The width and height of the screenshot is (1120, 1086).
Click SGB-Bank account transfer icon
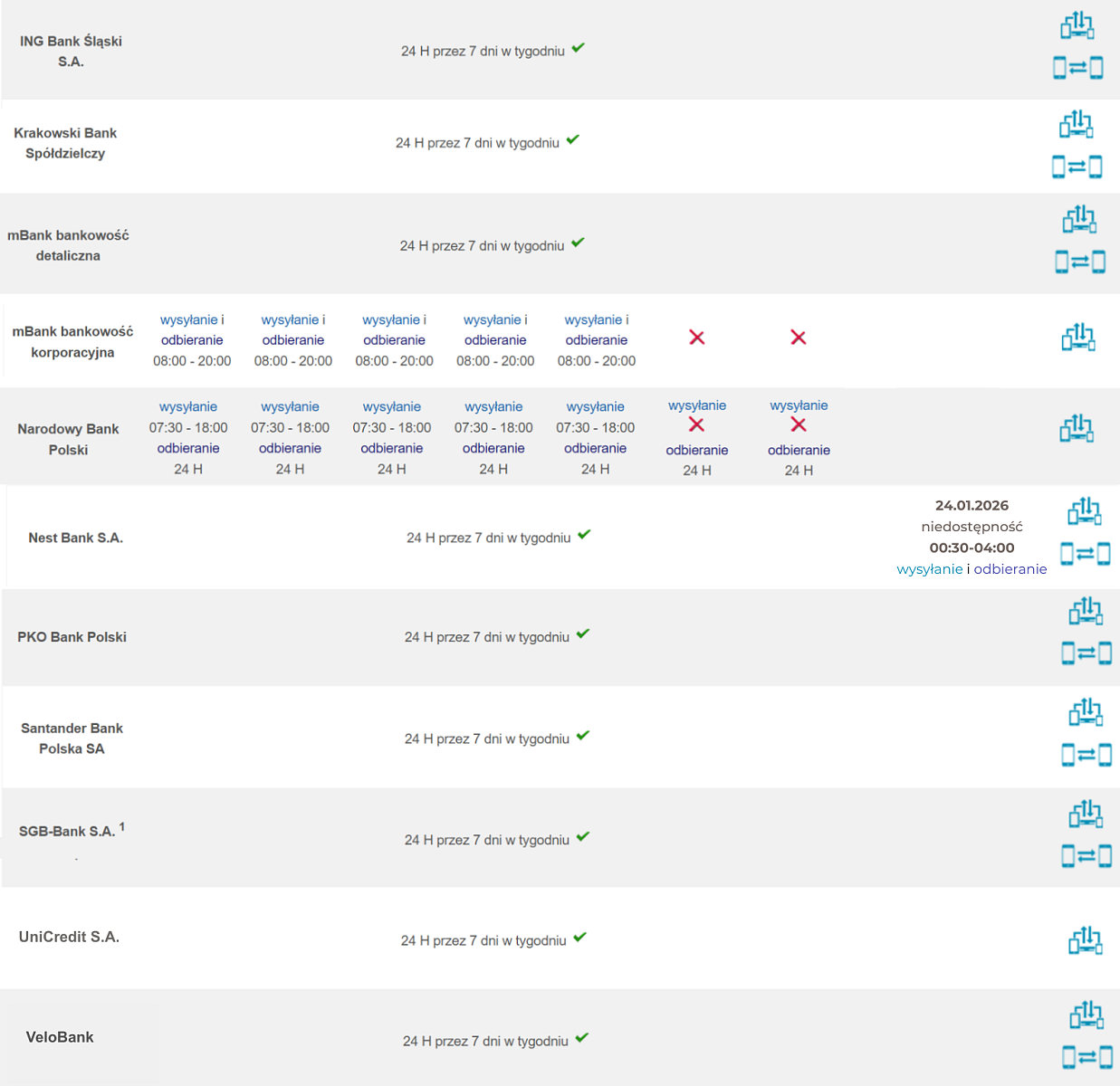[x=1086, y=814]
